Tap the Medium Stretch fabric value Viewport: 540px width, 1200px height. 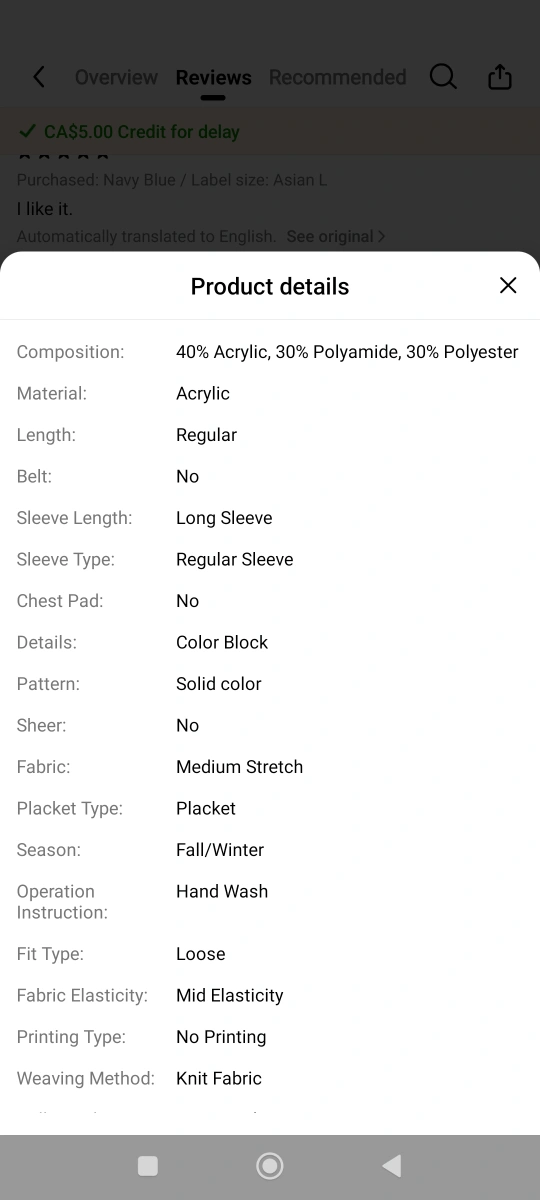[239, 767]
